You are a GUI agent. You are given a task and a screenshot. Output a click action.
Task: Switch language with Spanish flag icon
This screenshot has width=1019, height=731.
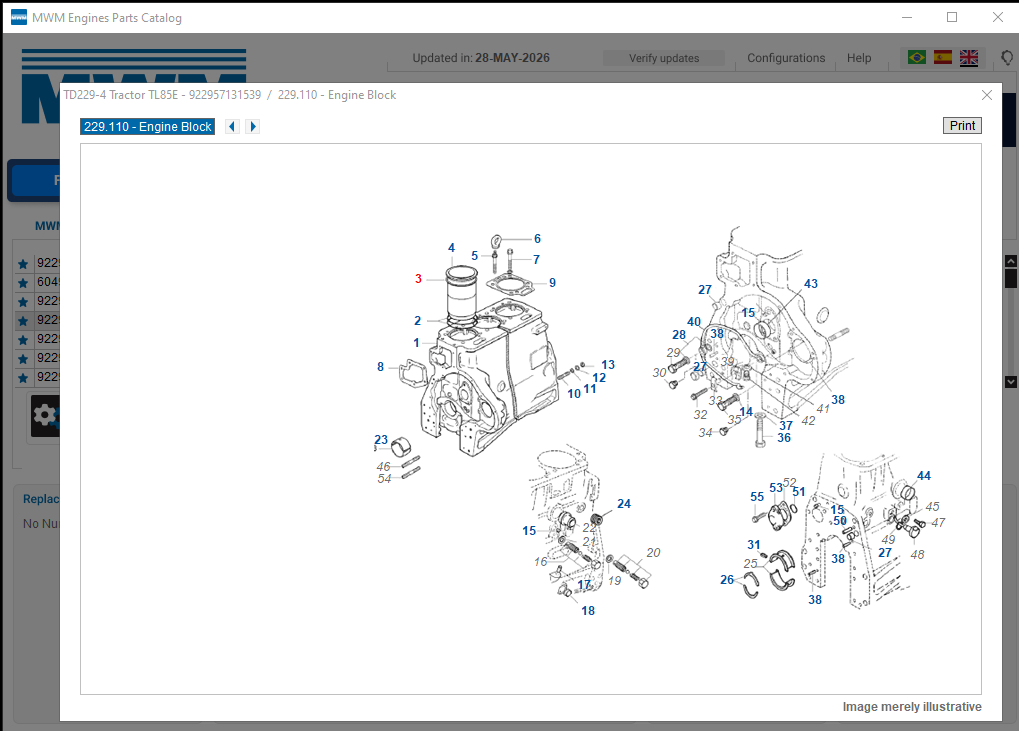click(943, 58)
